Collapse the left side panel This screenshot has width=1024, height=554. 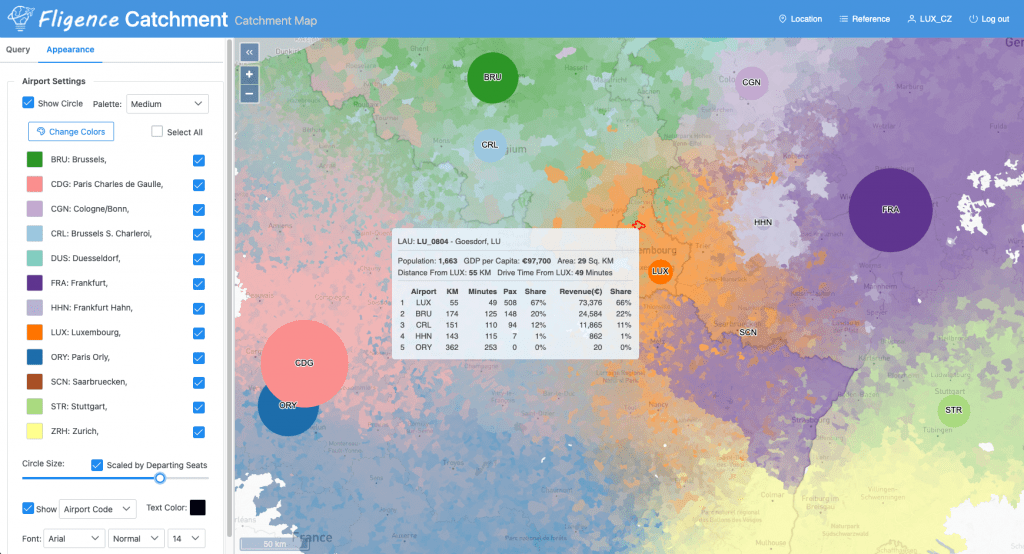coord(249,52)
